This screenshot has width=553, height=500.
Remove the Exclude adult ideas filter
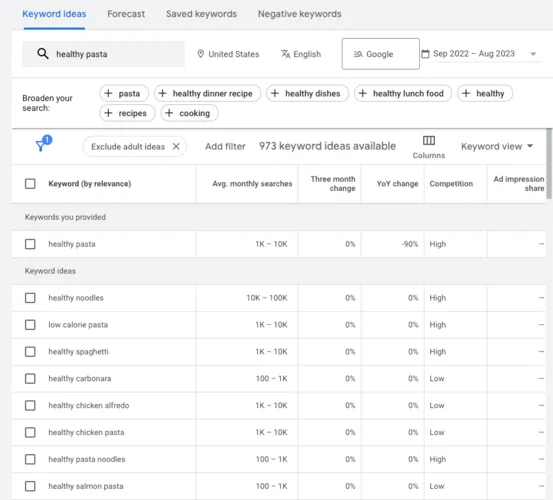pos(176,146)
